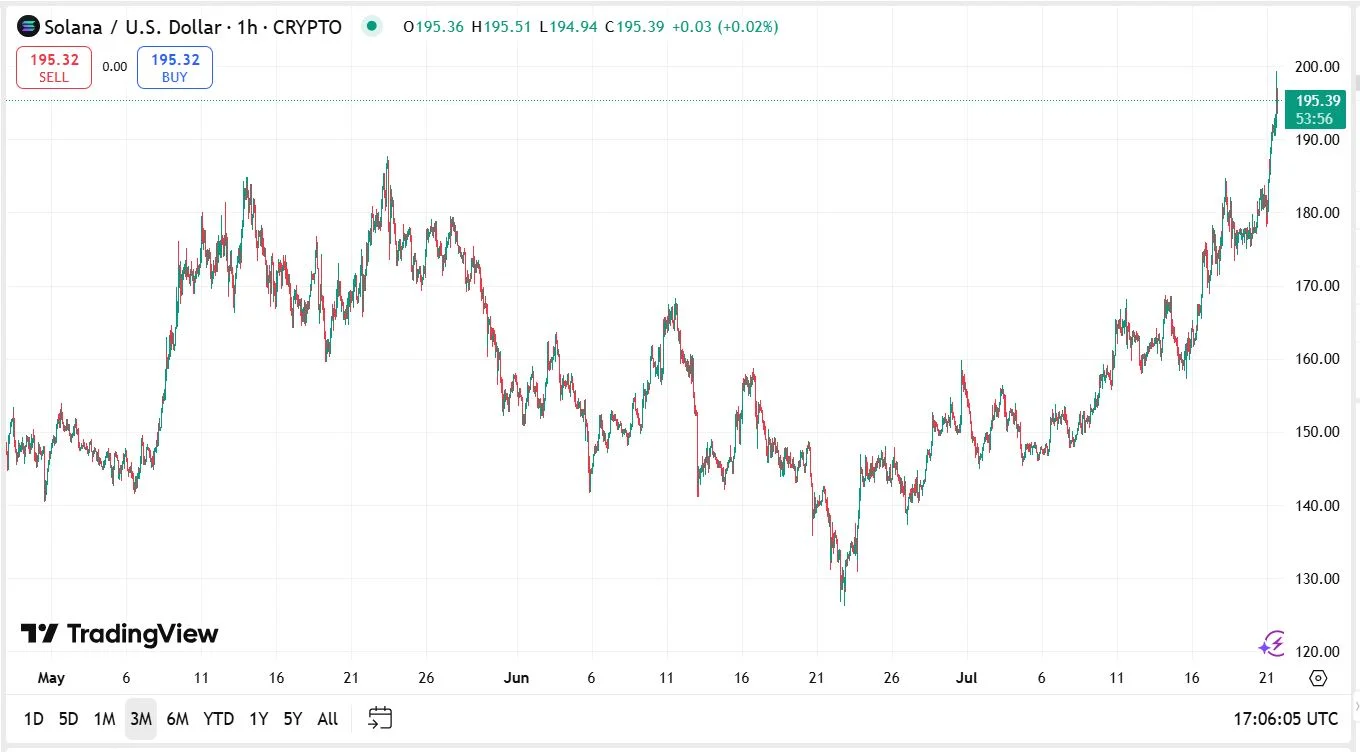
Task: Click the Solana coin logo icon
Action: [29, 27]
